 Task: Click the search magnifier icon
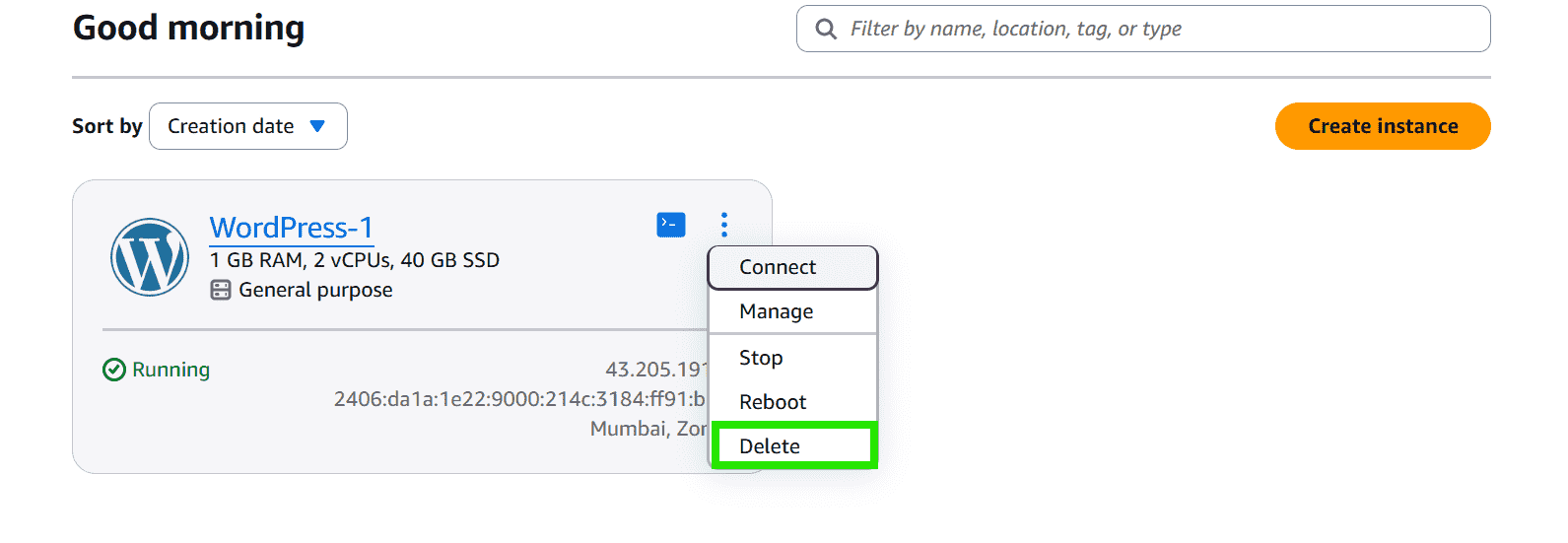pos(826,29)
